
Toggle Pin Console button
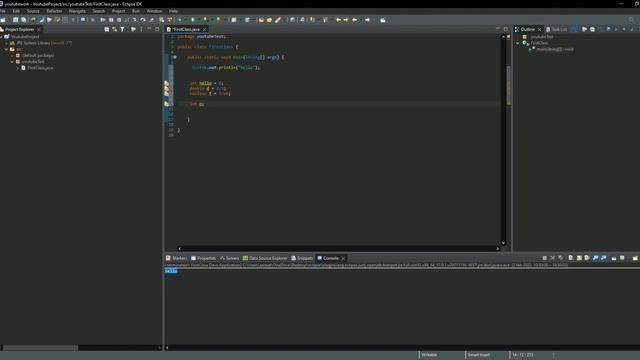pyautogui.click(x=614, y=258)
